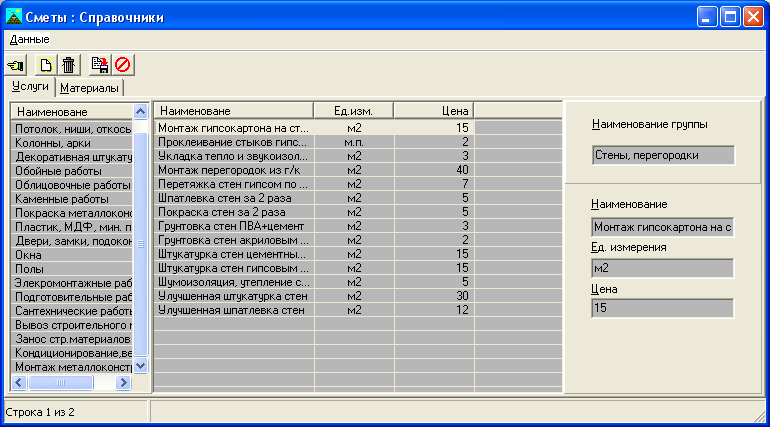Click the right horizontal scroll arrow
The image size is (770, 427).
pyautogui.click(x=123, y=382)
